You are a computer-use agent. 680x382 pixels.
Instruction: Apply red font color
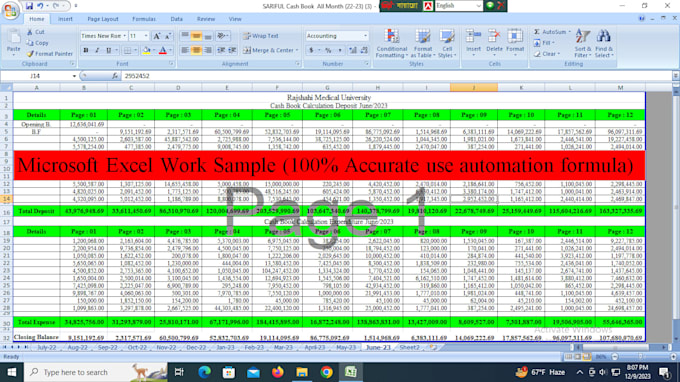(x=163, y=50)
